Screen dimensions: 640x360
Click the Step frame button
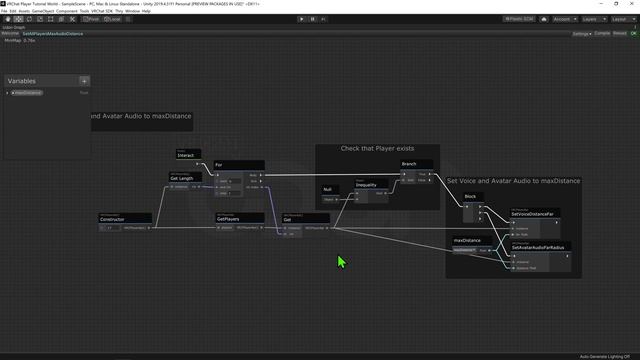(x=323, y=19)
